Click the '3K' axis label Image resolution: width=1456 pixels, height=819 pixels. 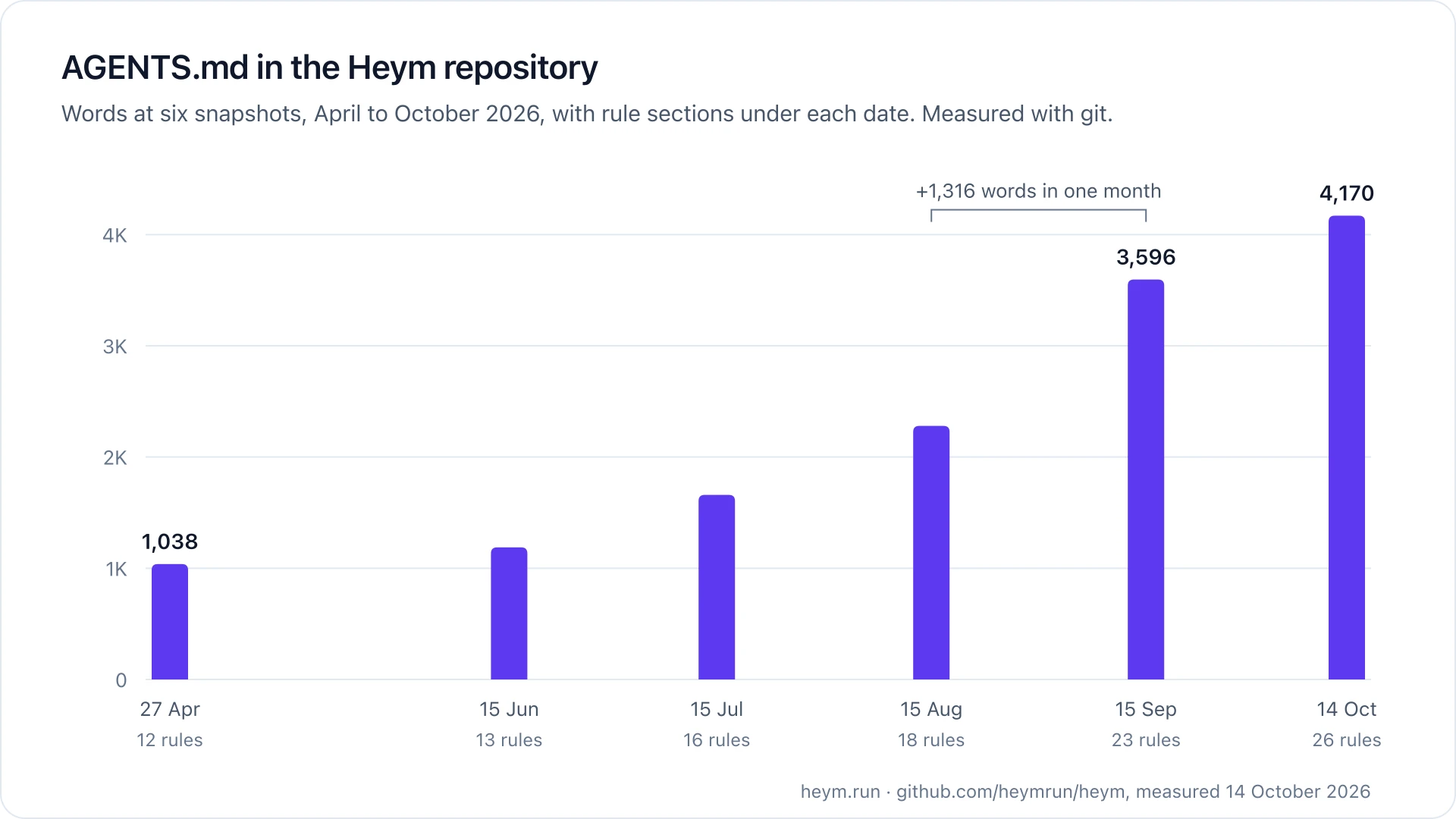(x=115, y=347)
